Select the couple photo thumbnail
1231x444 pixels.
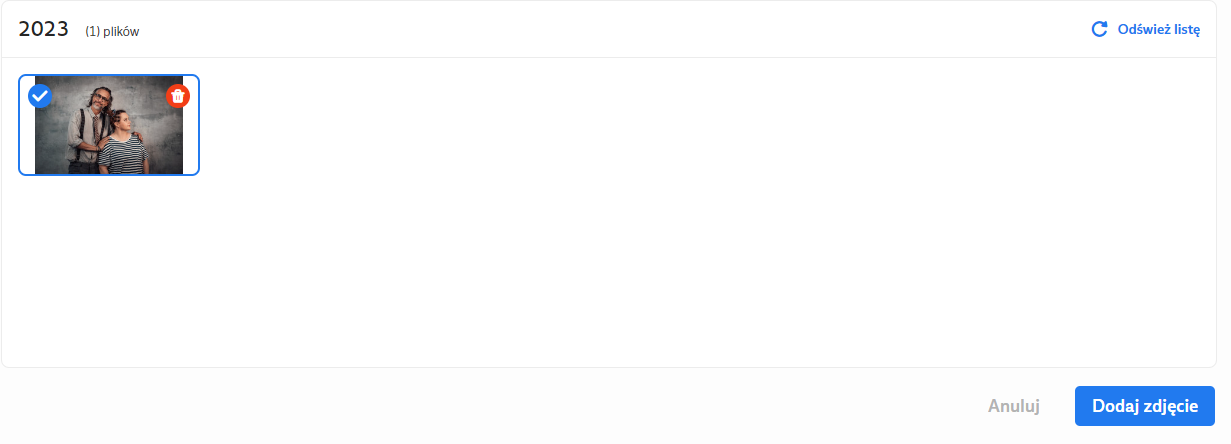tap(109, 125)
